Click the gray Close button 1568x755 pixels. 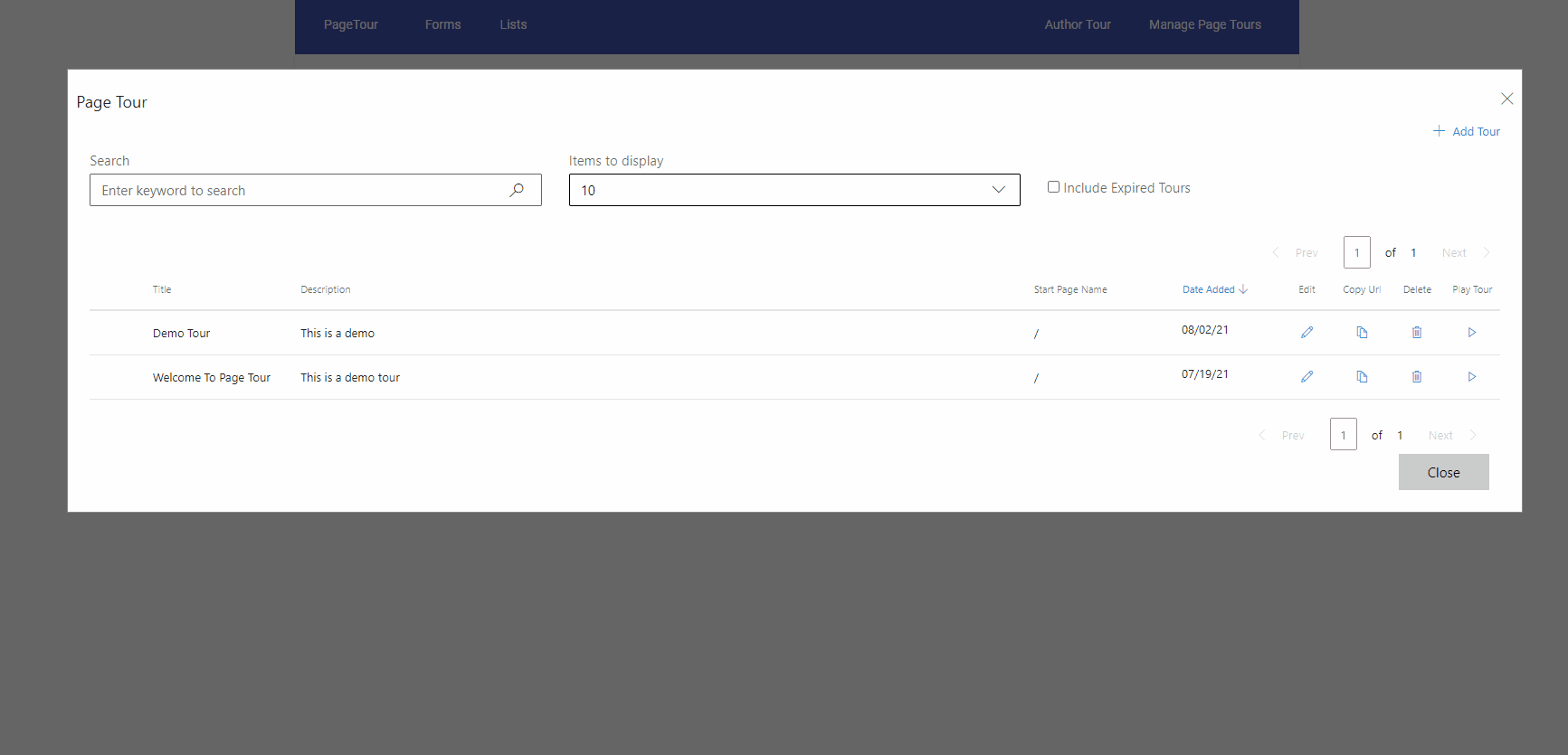click(1444, 472)
